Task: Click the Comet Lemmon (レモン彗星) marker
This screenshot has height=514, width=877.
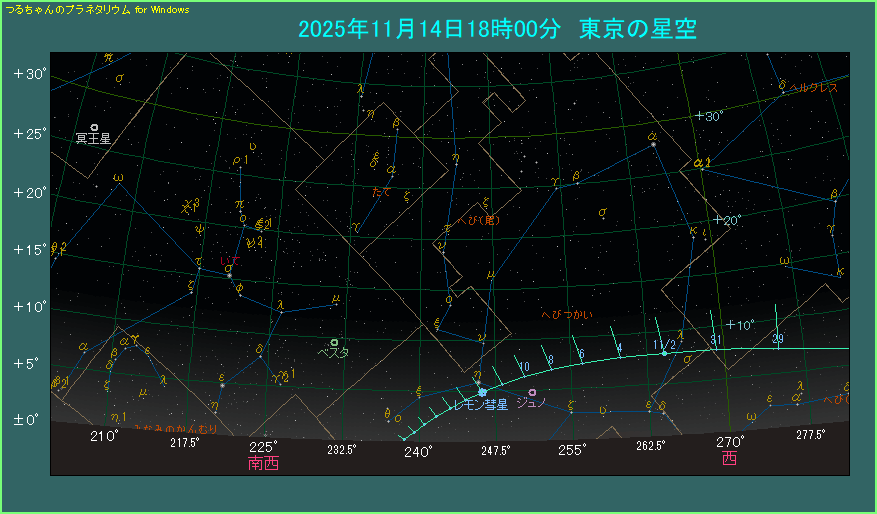Action: coord(482,392)
